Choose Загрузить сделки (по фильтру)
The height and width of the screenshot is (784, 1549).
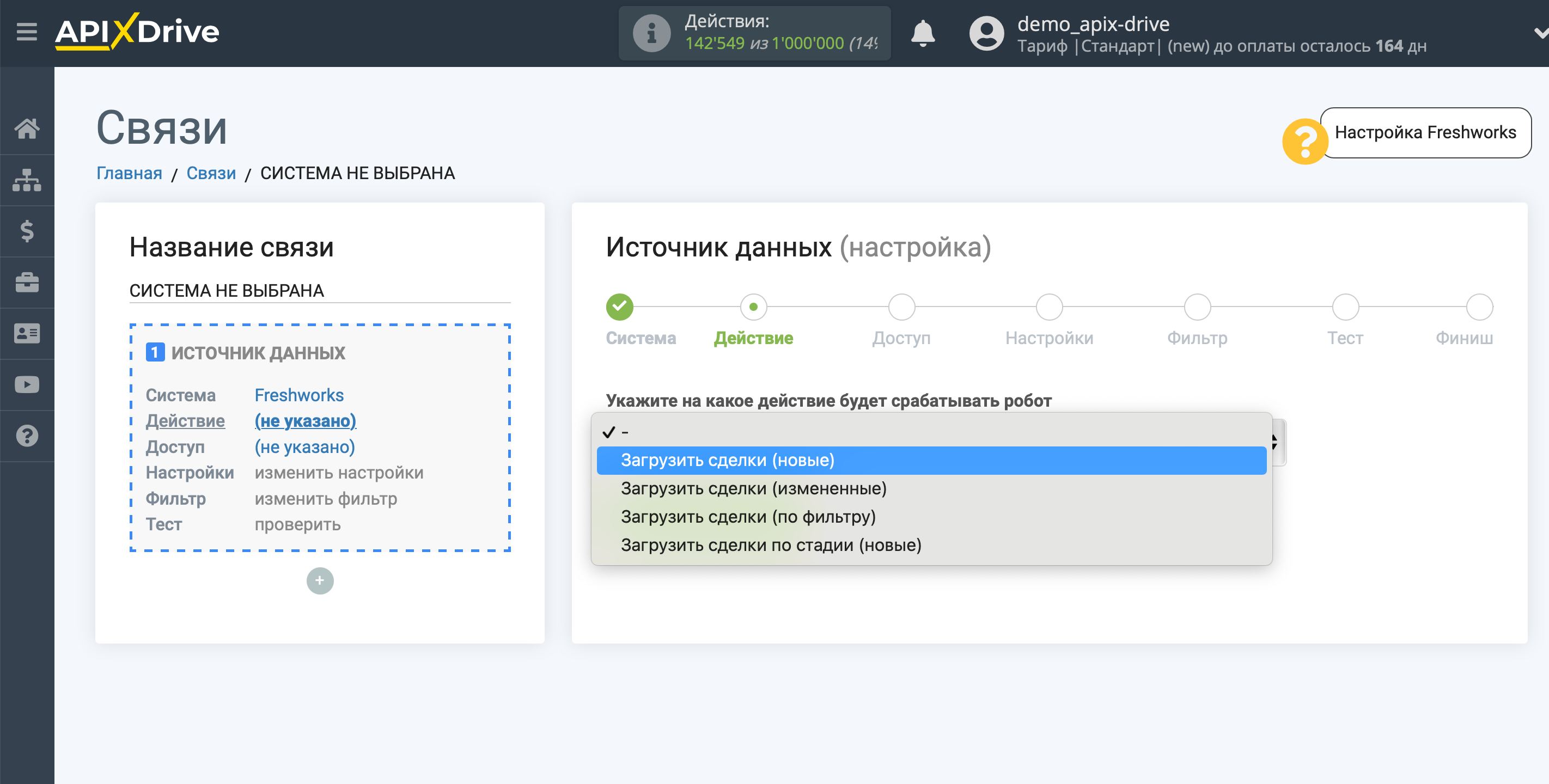click(x=931, y=517)
